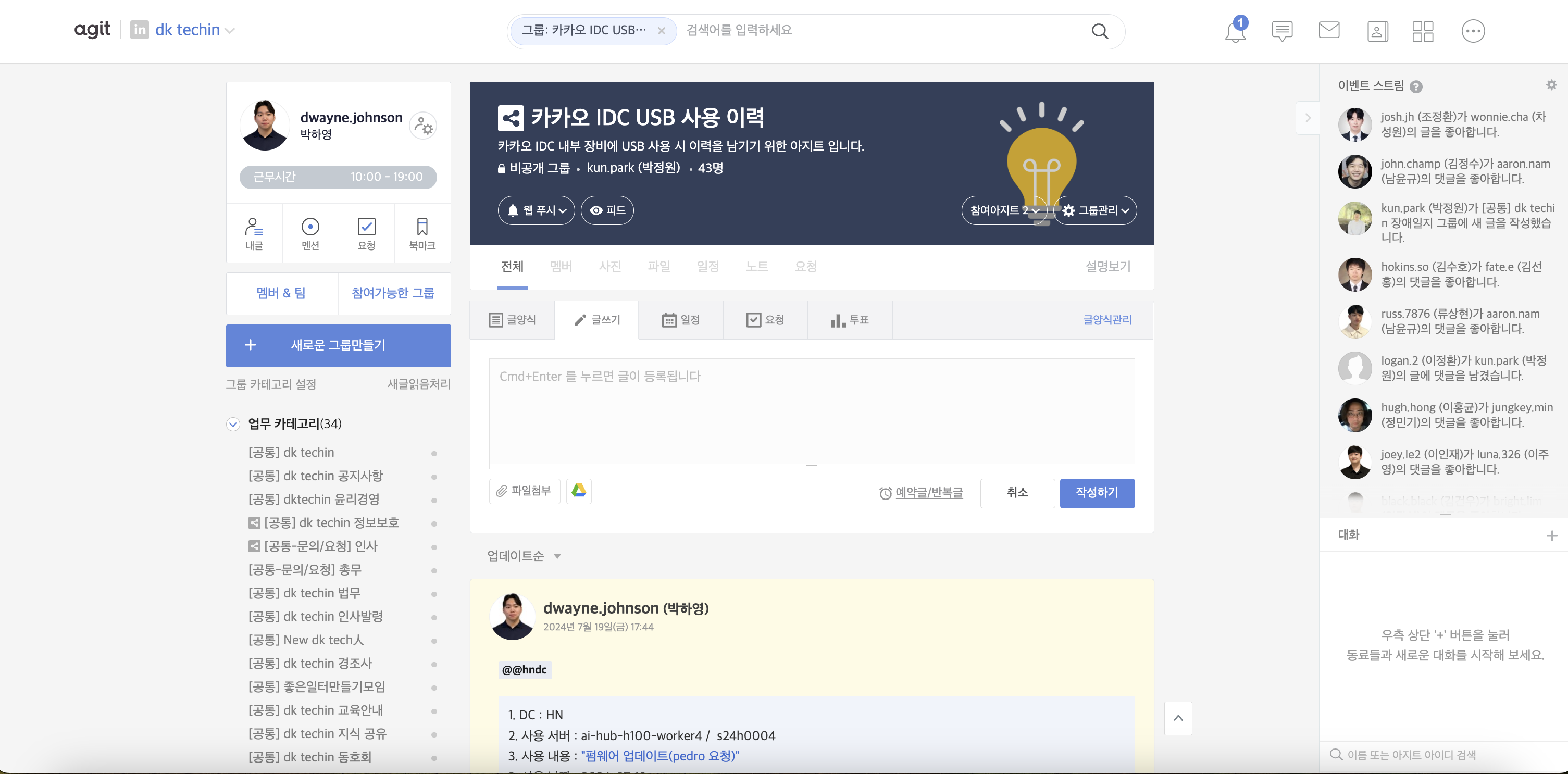Click dwayne.johnson profile photo in sidebar
Screen dimensions: 1568x774
265,126
